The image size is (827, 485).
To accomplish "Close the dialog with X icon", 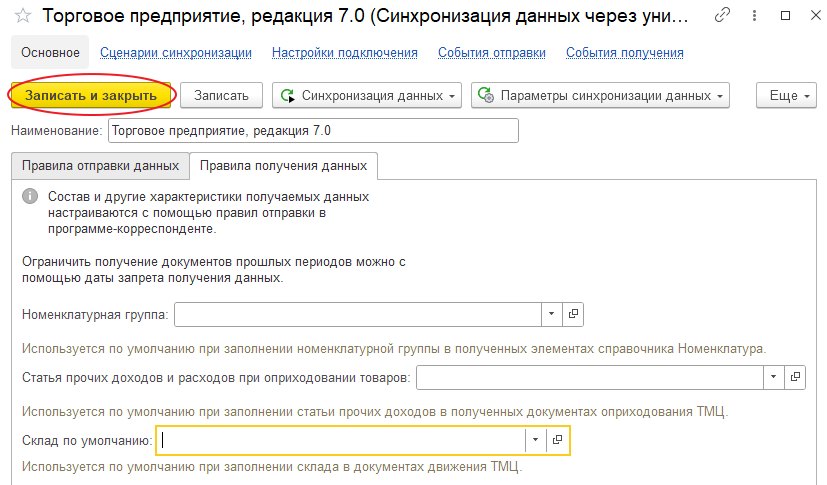I will [815, 16].
